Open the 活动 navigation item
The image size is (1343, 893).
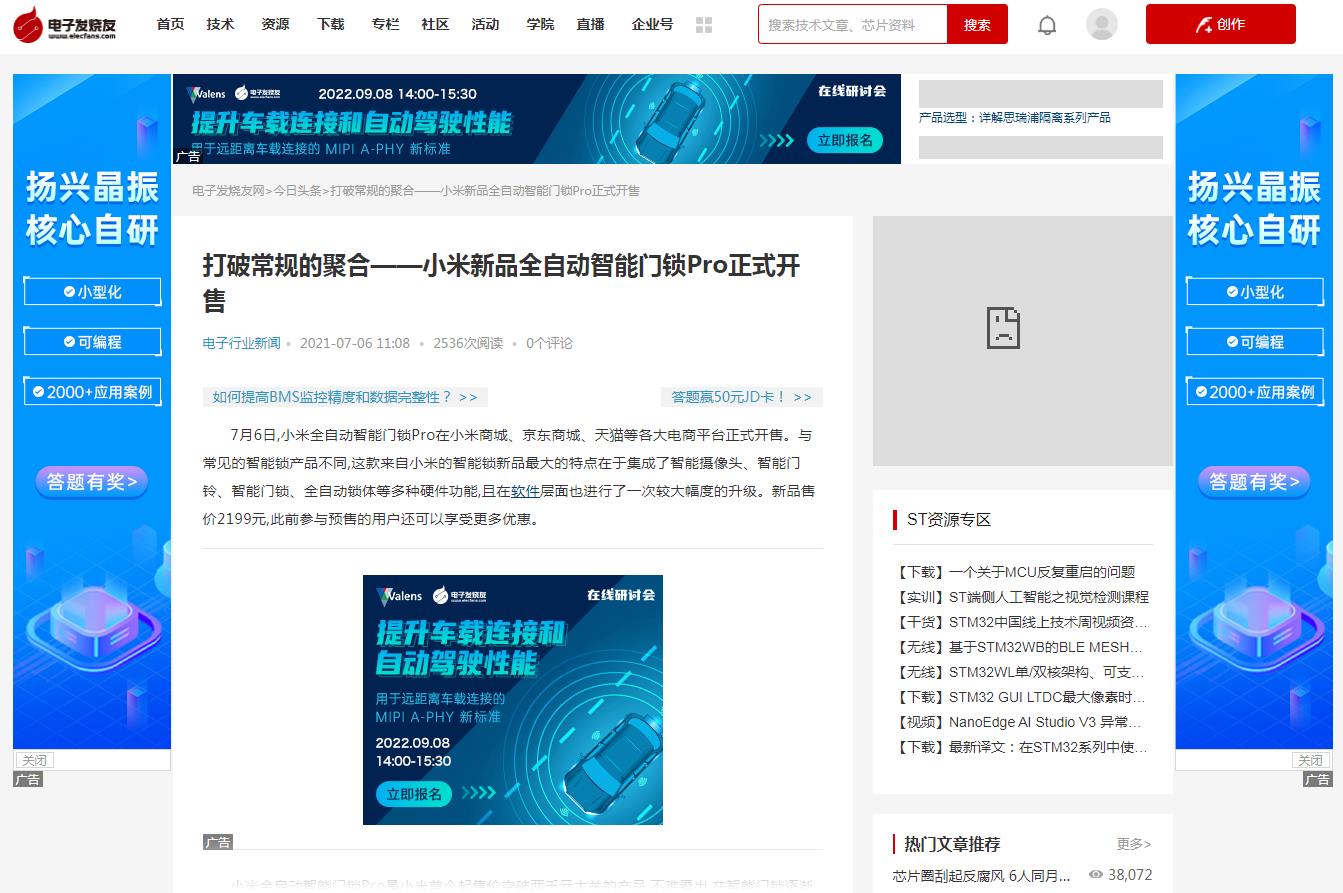pyautogui.click(x=485, y=24)
